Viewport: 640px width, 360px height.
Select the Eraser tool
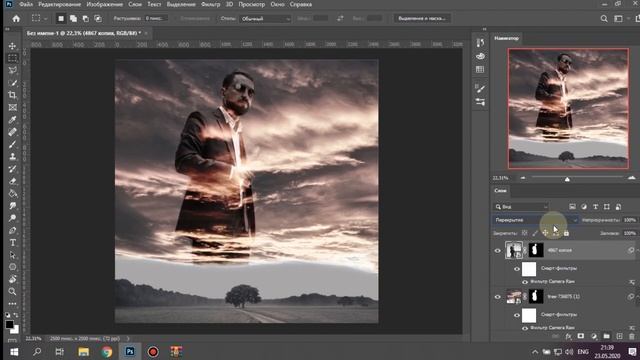13,181
